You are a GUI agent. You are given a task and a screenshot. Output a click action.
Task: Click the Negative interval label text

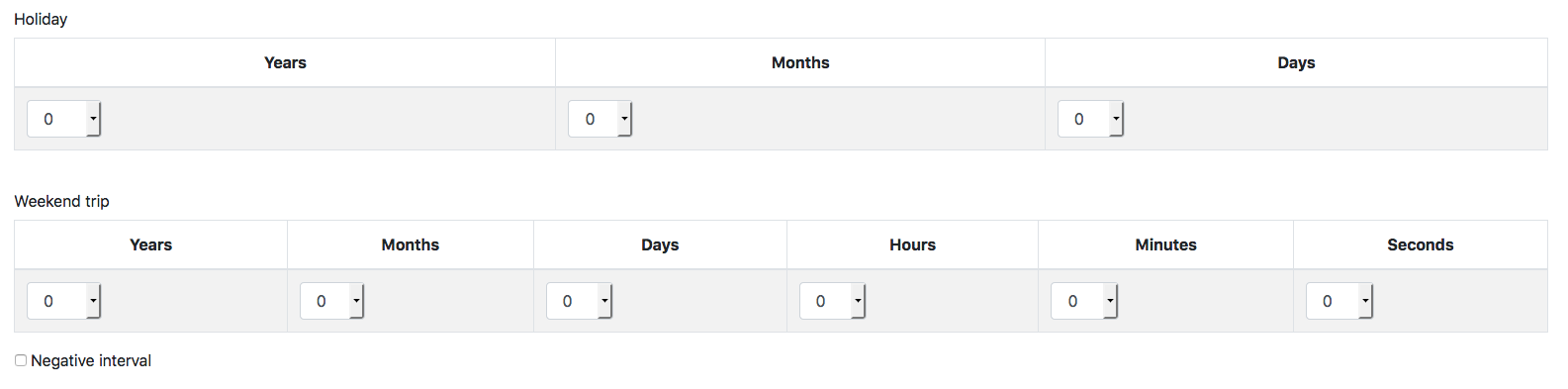tap(91, 360)
